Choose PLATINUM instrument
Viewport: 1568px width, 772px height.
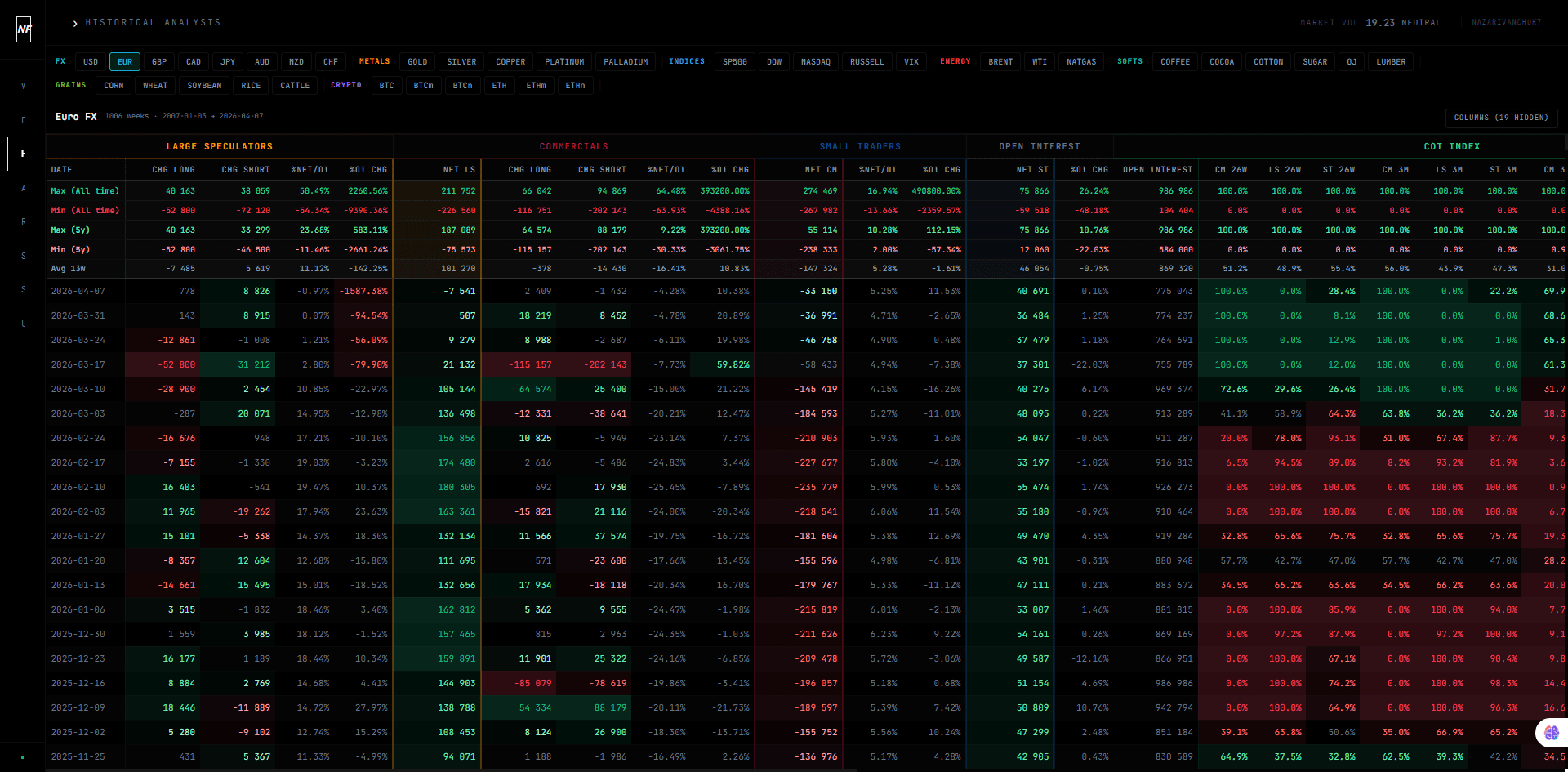(564, 62)
